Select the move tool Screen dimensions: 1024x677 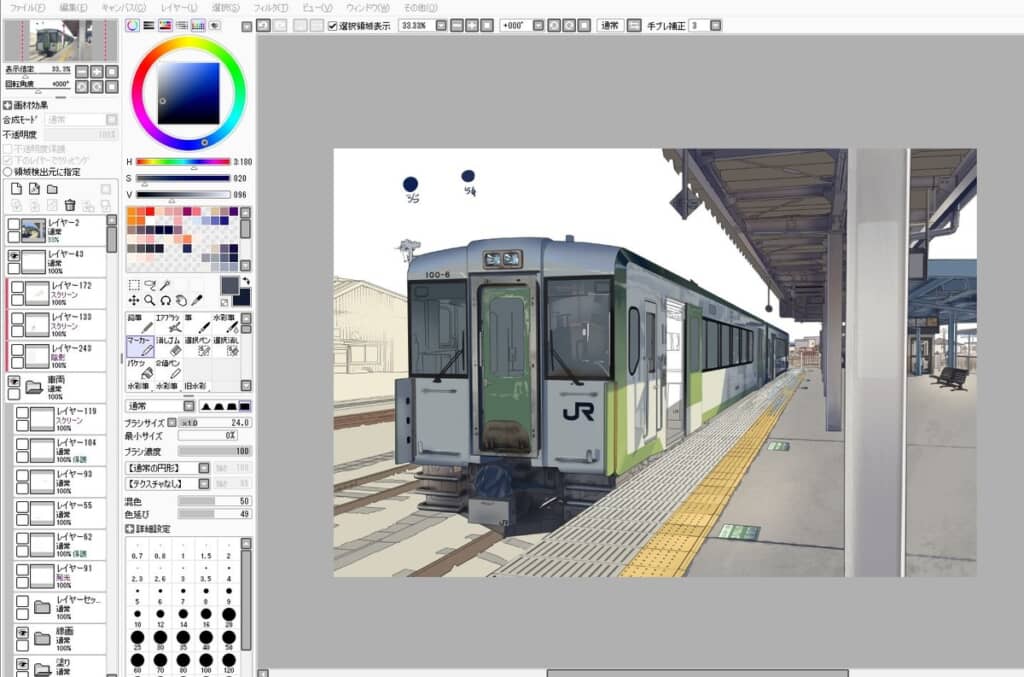(134, 300)
